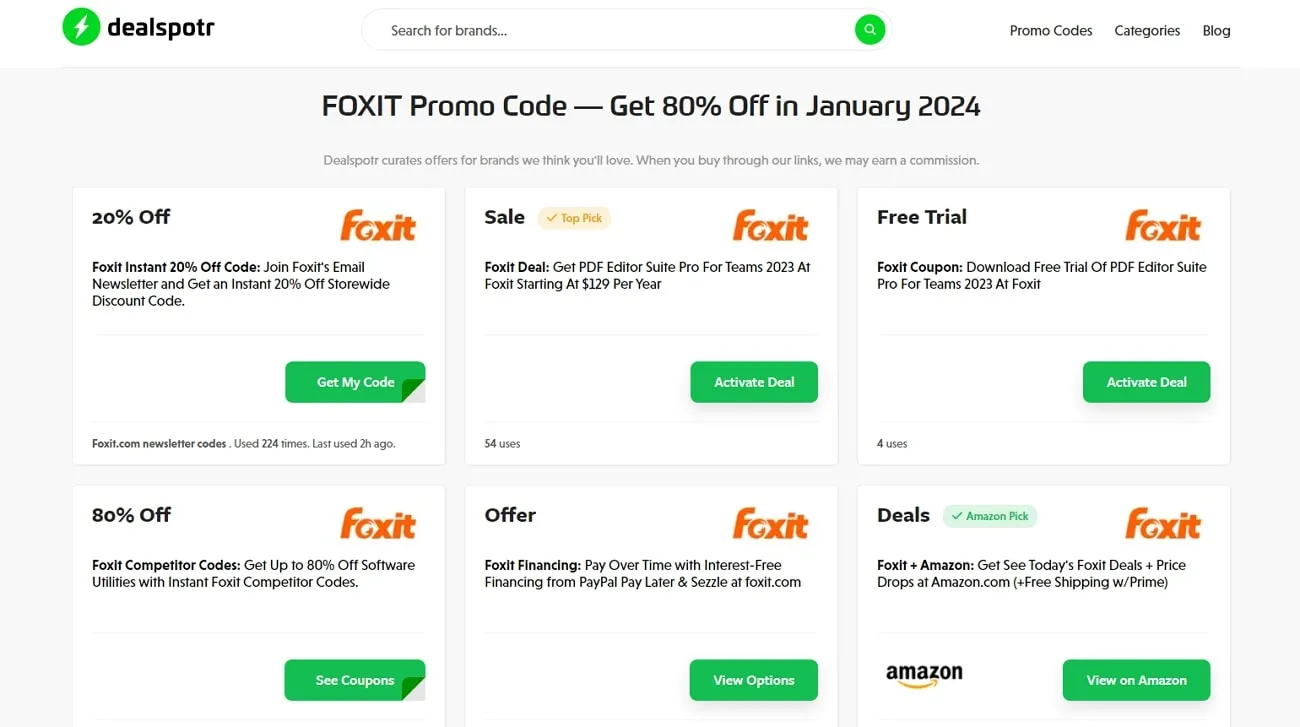1300x727 pixels.
Task: Open the Categories dropdown in the navigation
Action: pyautogui.click(x=1146, y=30)
